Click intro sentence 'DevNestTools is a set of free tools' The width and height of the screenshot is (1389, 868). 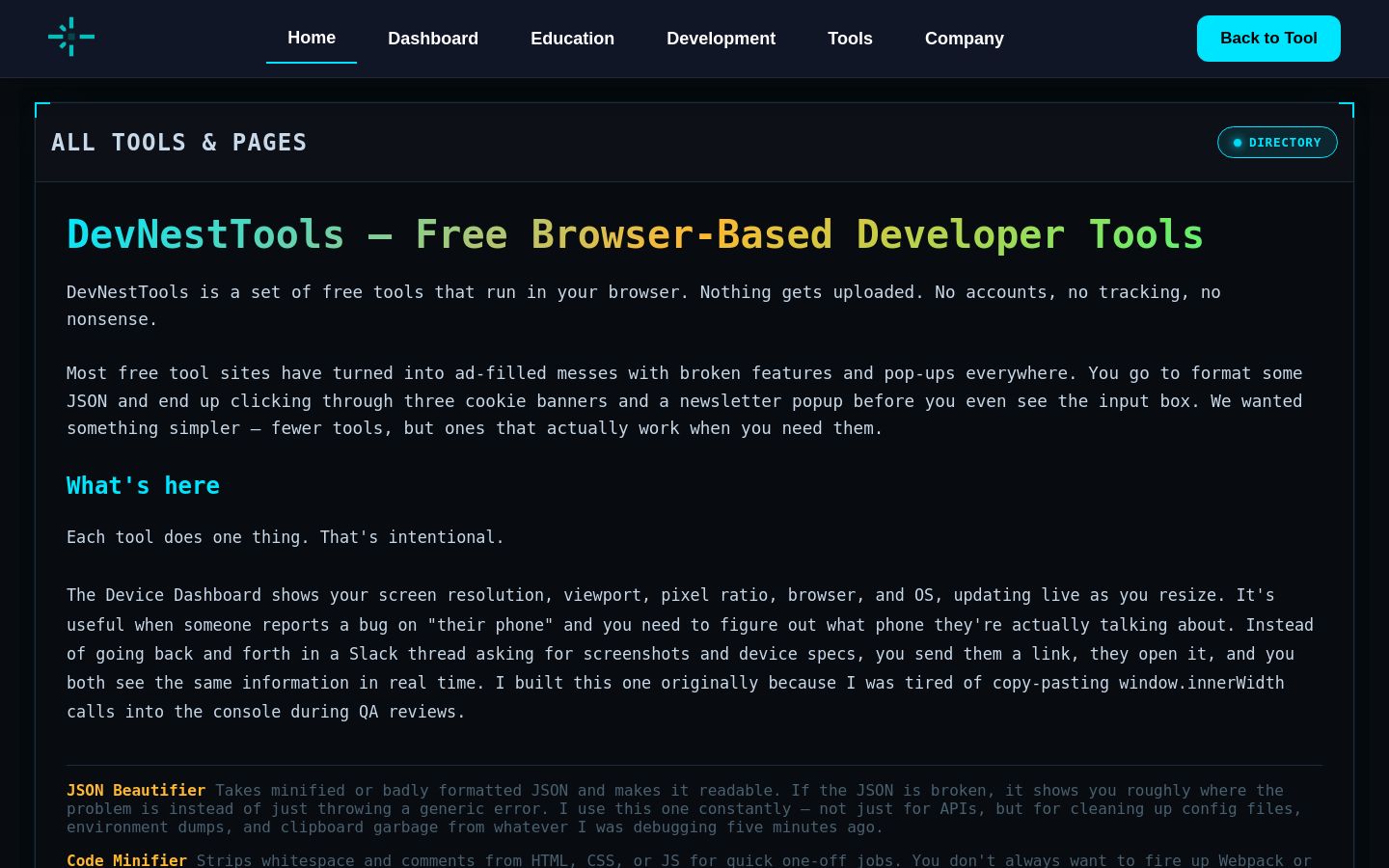coord(643,305)
